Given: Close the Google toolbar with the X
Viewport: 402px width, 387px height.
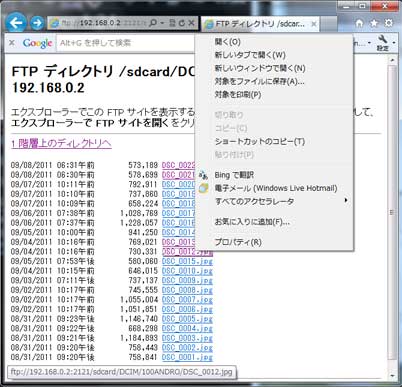Looking at the screenshot, I should [x=12, y=43].
